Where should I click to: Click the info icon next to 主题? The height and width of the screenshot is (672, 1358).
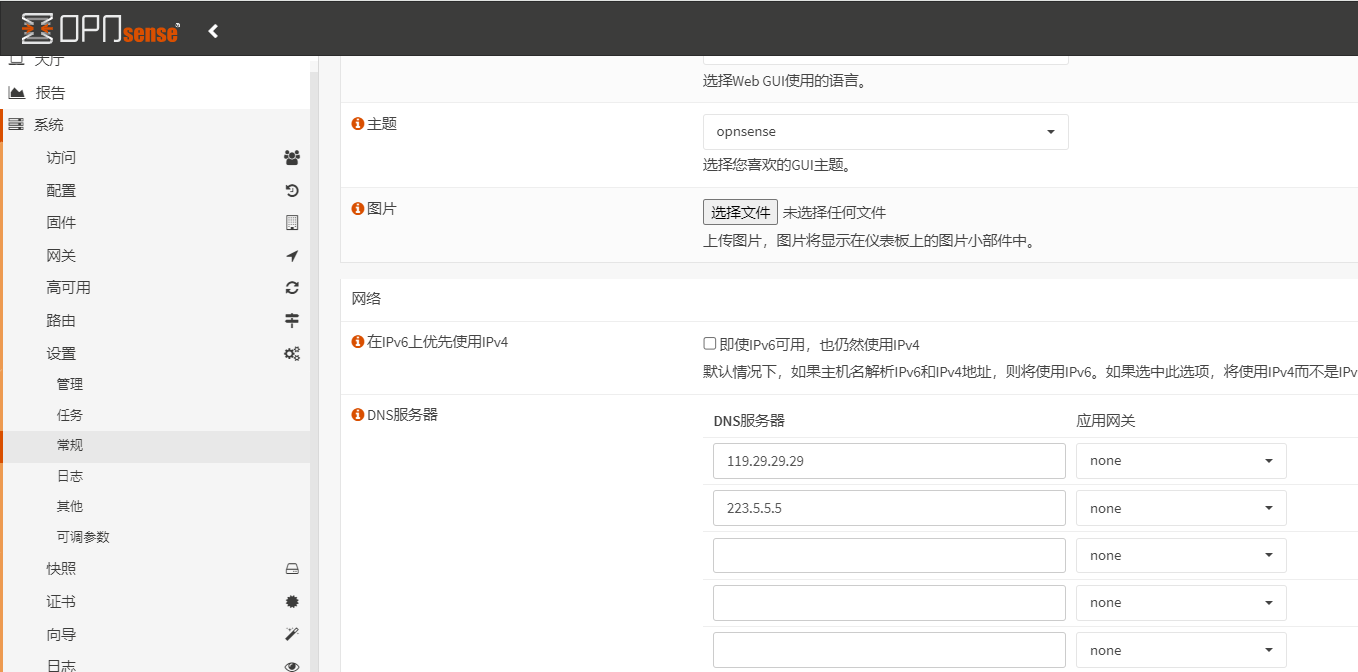click(357, 124)
